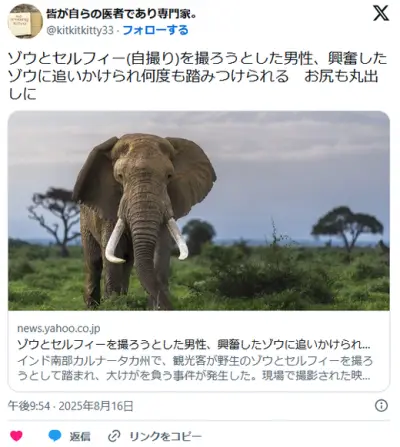Open the @kitkitkitty33 handle
This screenshot has width=400, height=447.
click(x=80, y=31)
